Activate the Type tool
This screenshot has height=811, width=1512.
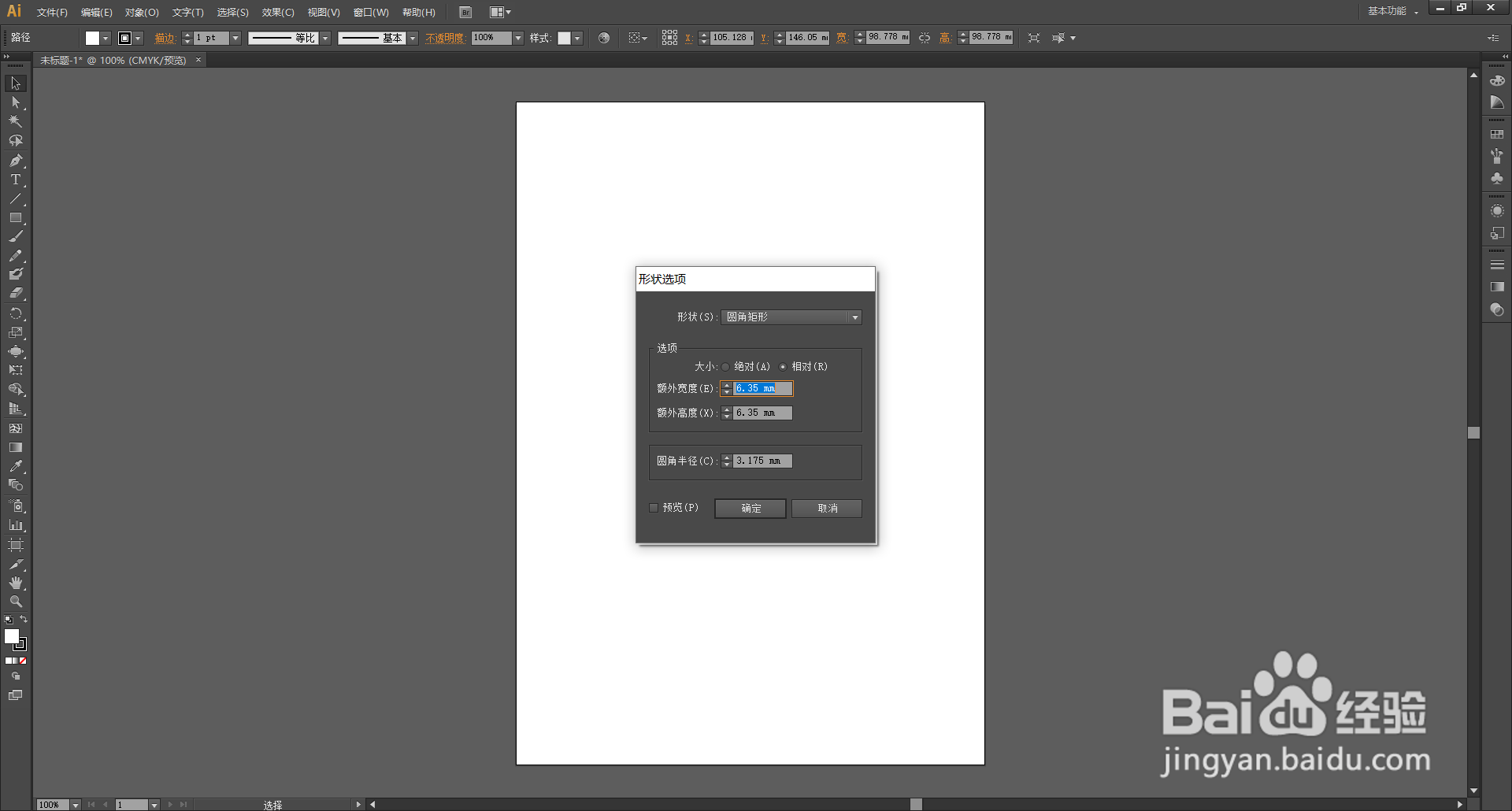(x=16, y=180)
